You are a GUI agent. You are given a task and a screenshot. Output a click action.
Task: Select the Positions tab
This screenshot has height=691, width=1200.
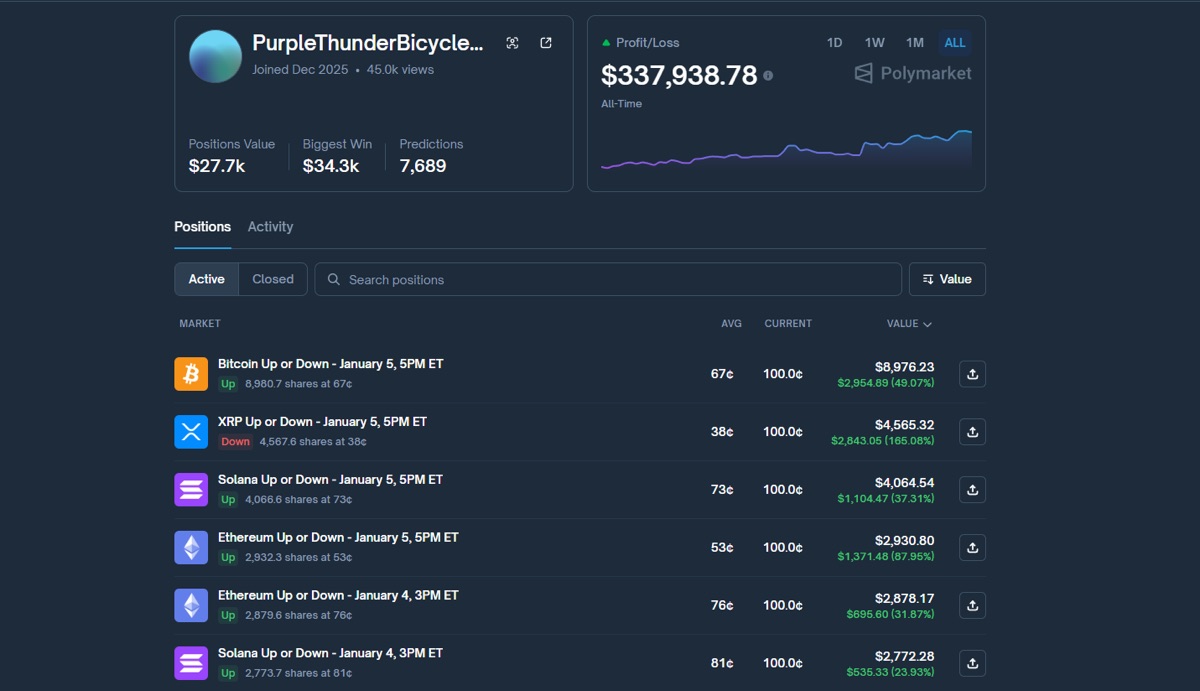pos(202,227)
